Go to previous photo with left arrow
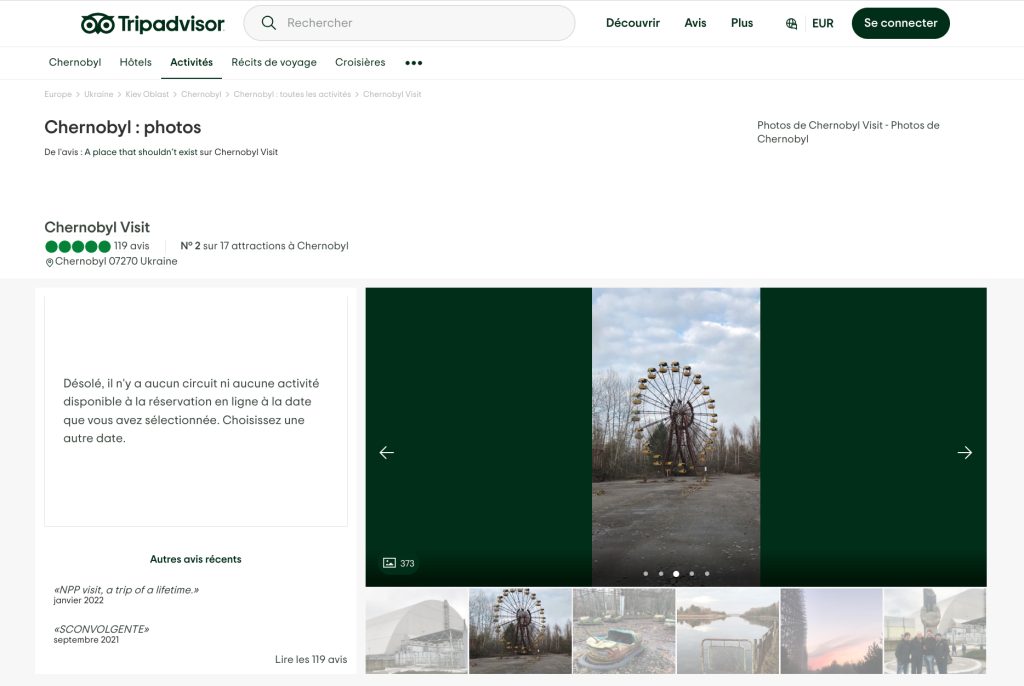Image resolution: width=1024 pixels, height=686 pixels. [387, 452]
